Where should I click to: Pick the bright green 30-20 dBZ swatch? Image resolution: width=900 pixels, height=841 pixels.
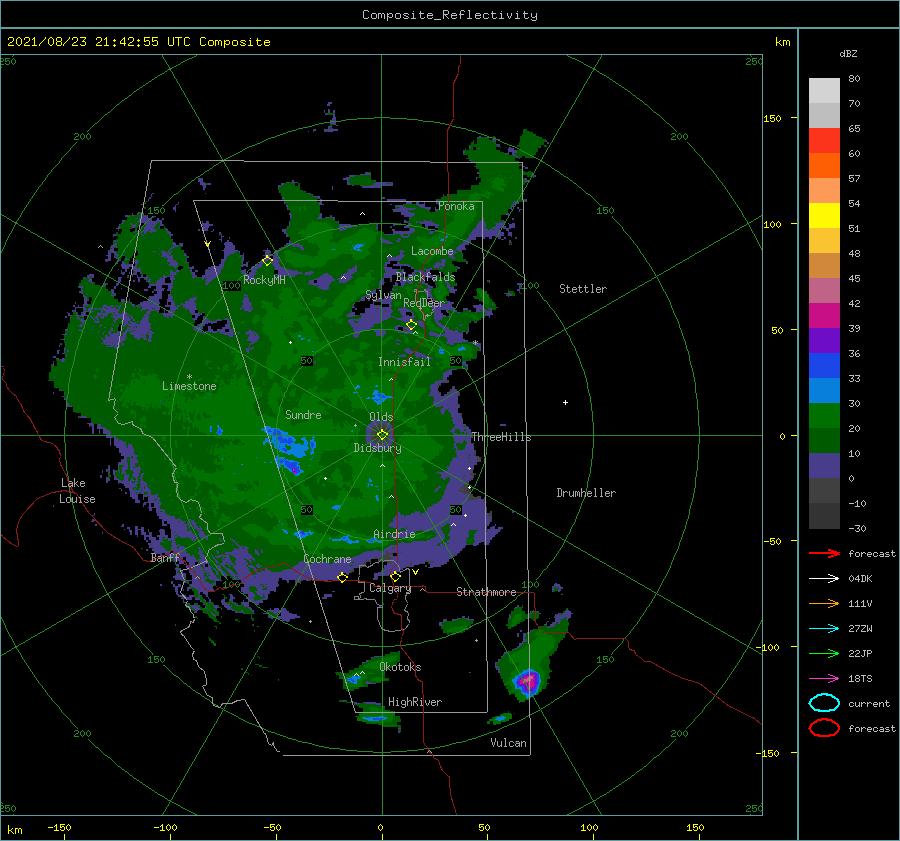tap(824, 416)
